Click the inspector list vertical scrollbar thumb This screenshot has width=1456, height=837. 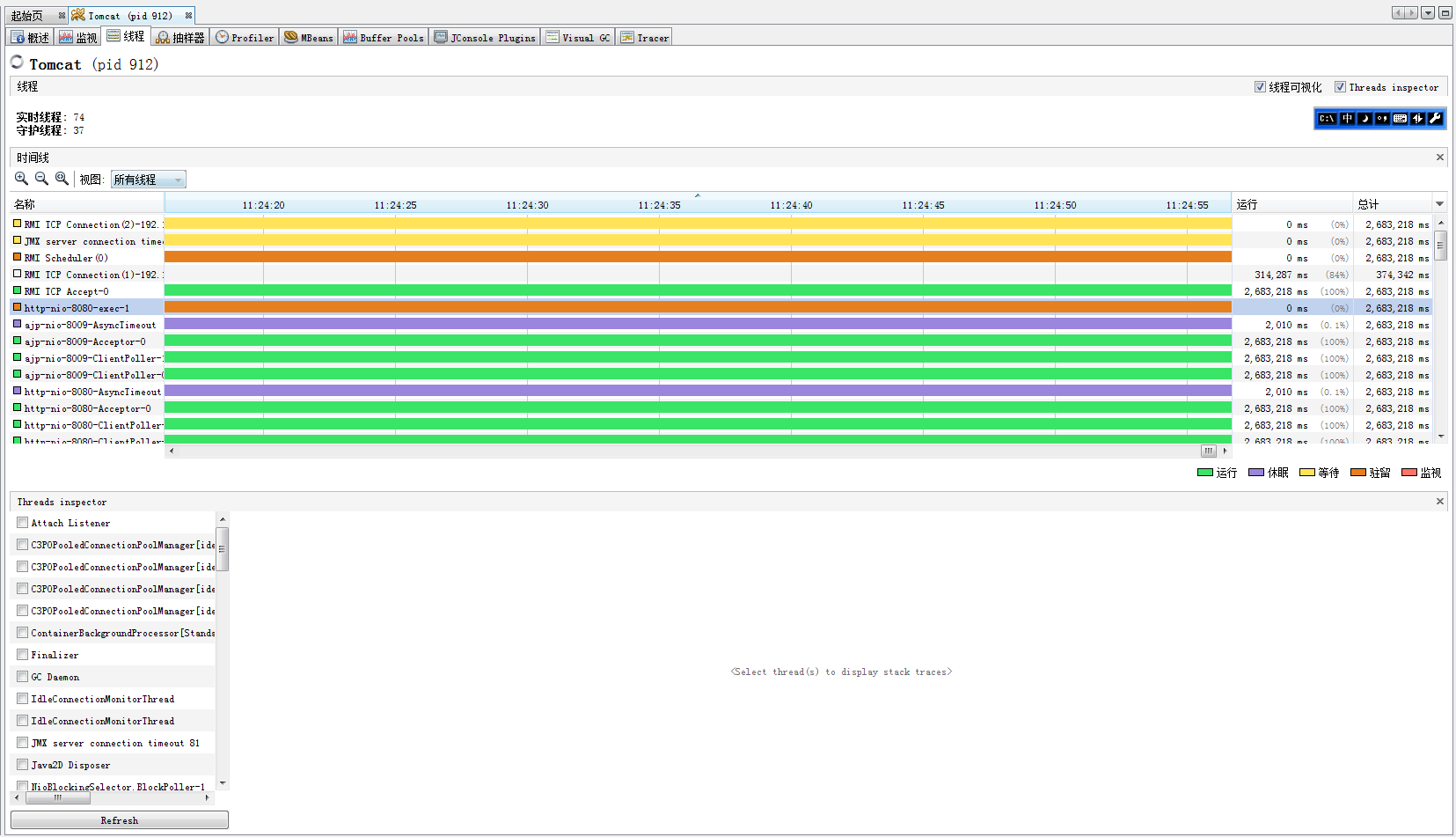point(223,548)
